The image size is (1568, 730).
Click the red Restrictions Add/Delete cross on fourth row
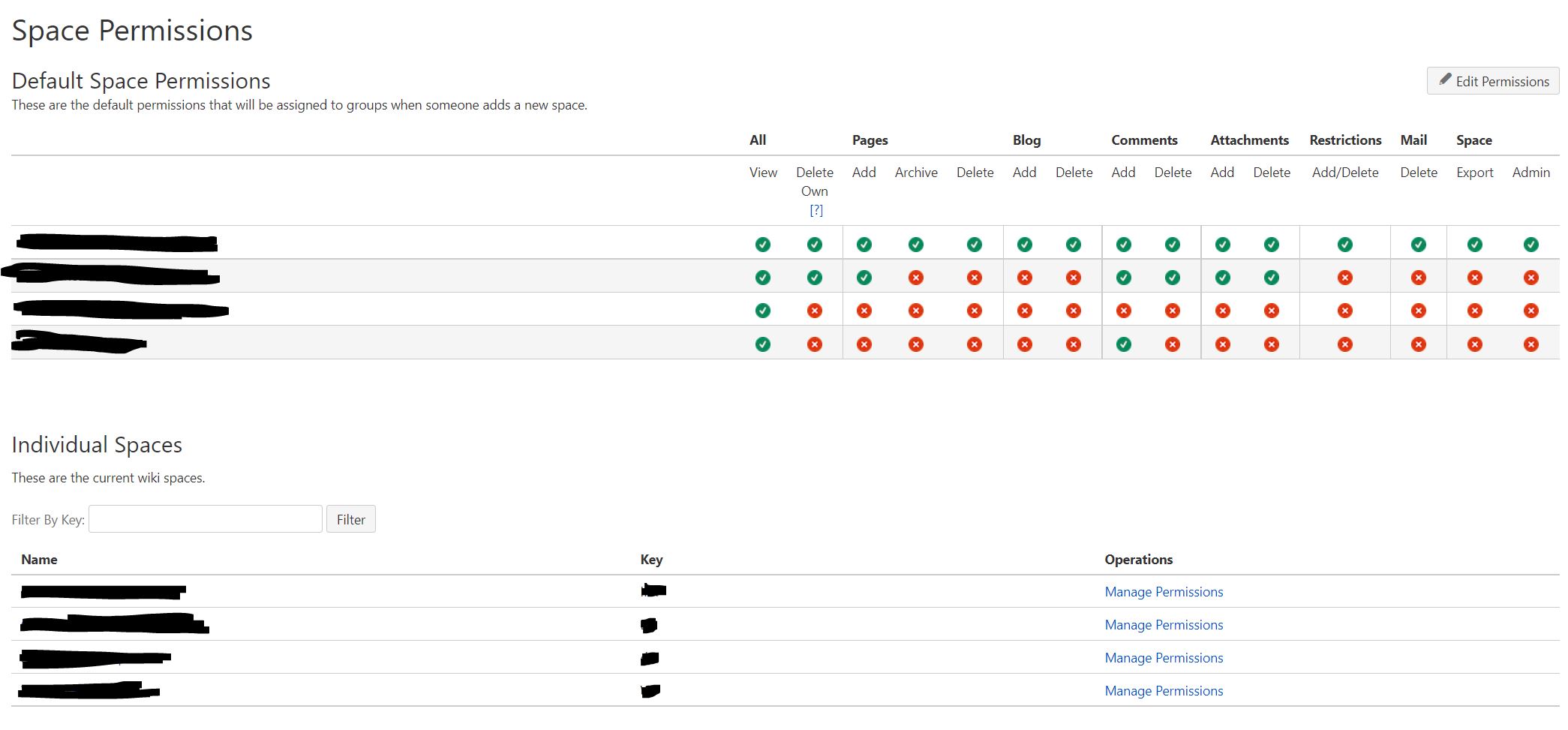pyautogui.click(x=1345, y=344)
